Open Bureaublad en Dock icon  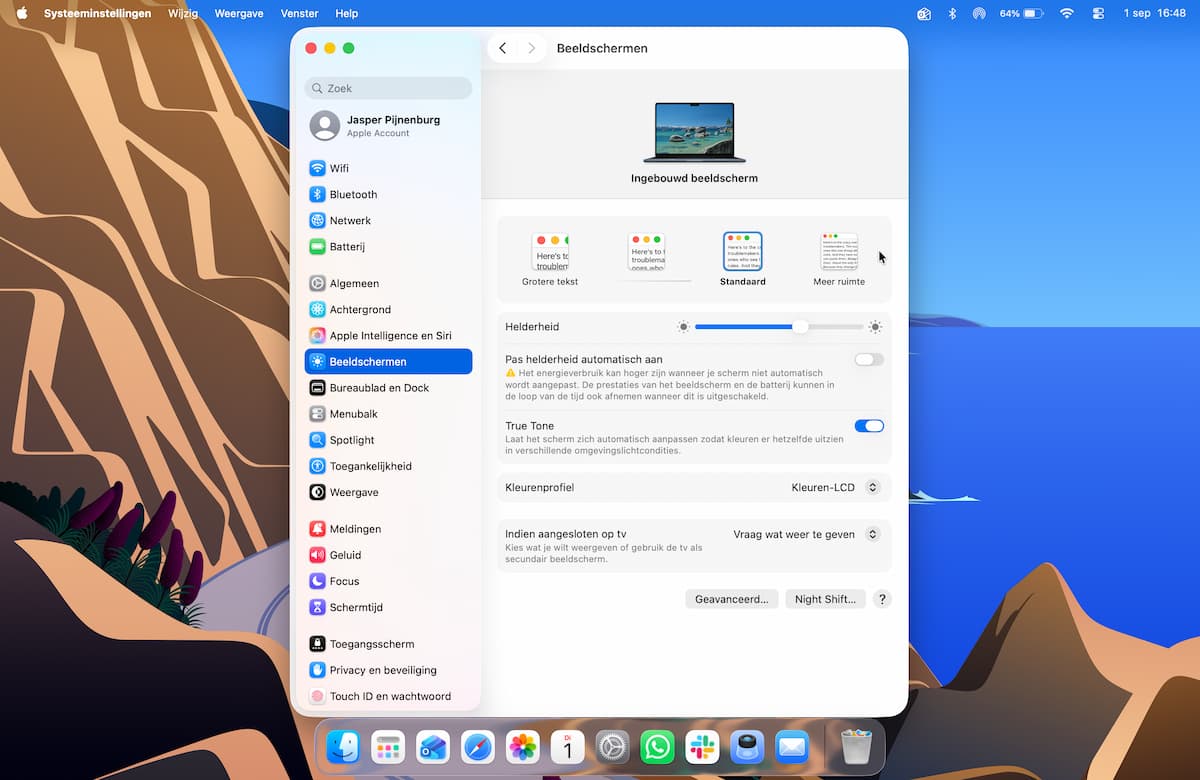pos(317,387)
